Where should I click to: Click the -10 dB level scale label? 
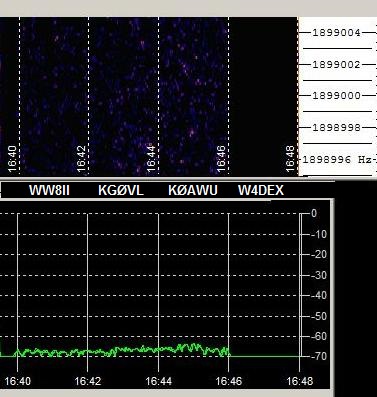pyautogui.click(x=319, y=235)
